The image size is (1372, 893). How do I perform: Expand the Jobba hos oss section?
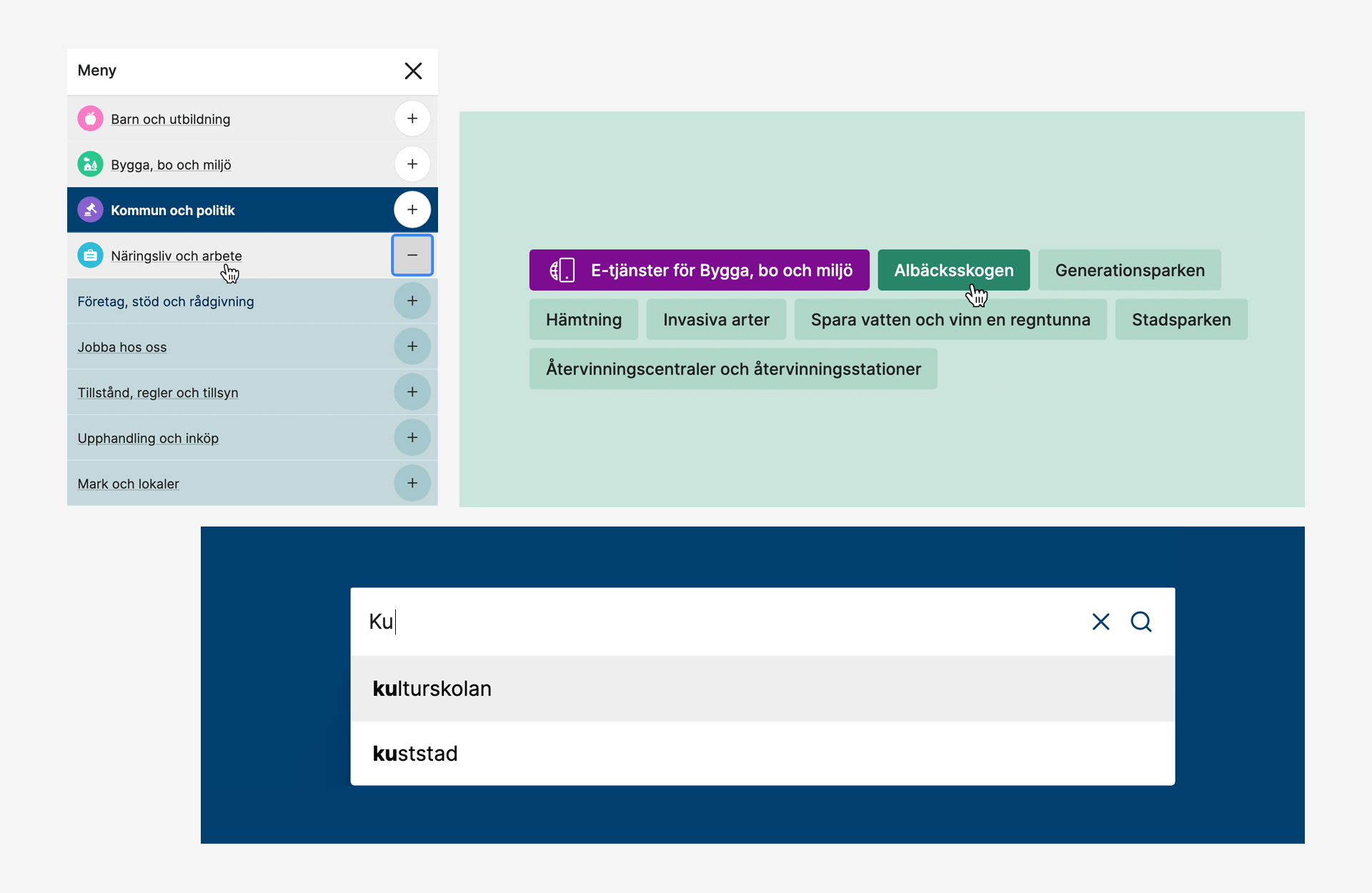pyautogui.click(x=412, y=346)
